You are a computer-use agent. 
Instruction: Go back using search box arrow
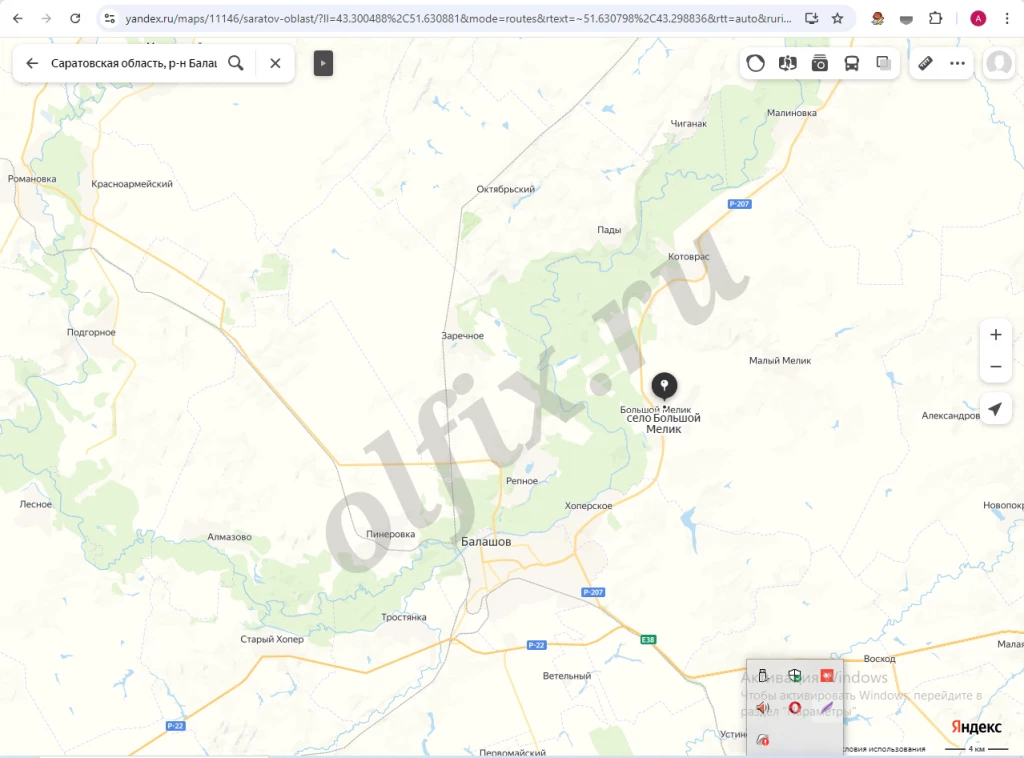tap(32, 63)
